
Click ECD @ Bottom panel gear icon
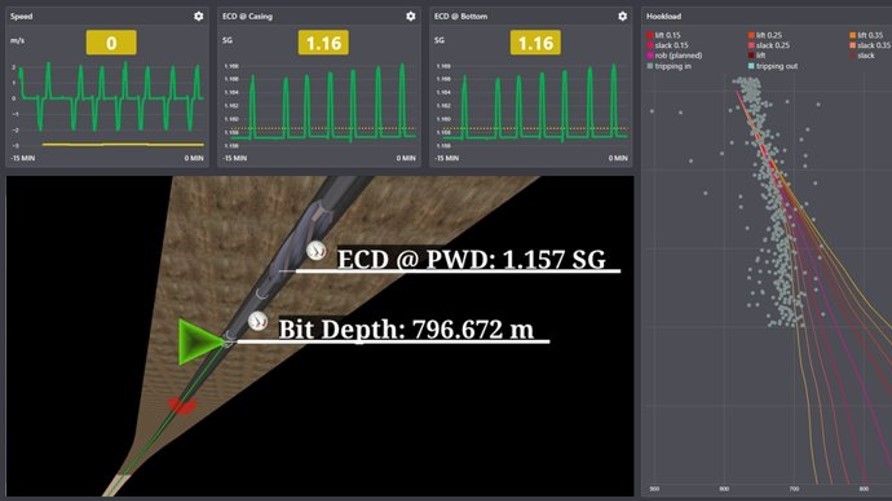(x=622, y=16)
